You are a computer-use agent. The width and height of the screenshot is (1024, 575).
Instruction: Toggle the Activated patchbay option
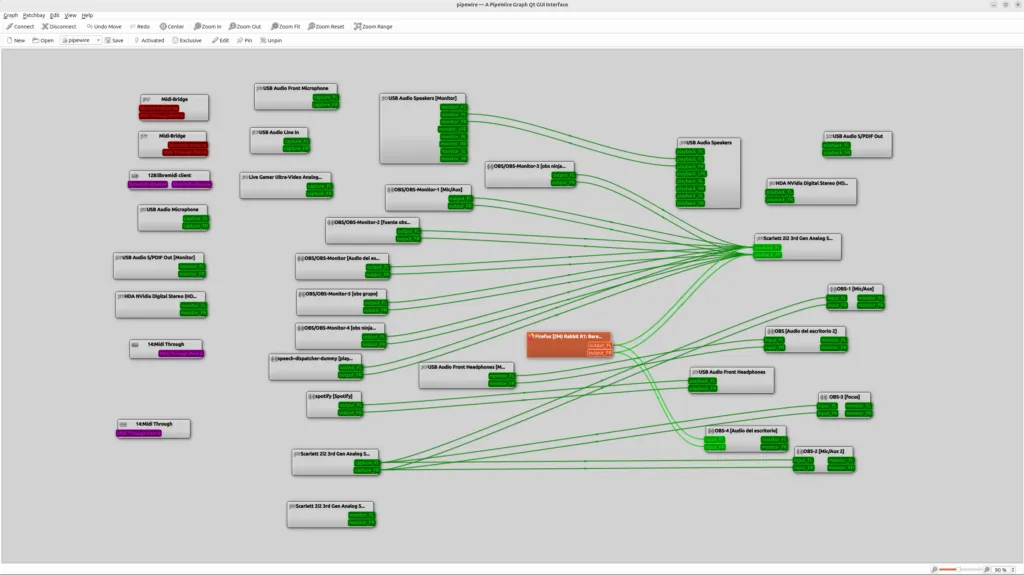[149, 40]
